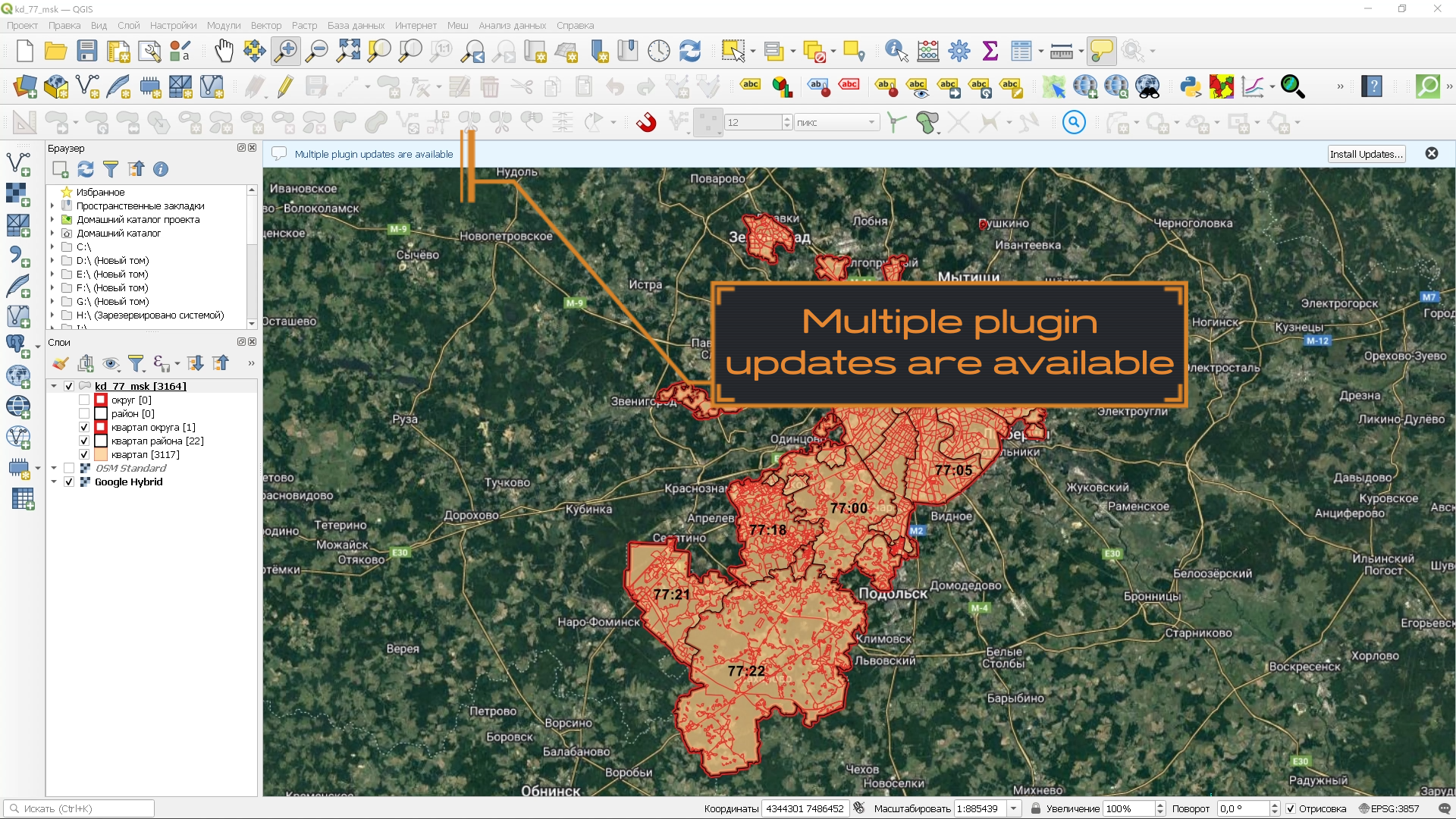This screenshot has height=819, width=1456.
Task: Refresh the map canvas
Action: (689, 51)
